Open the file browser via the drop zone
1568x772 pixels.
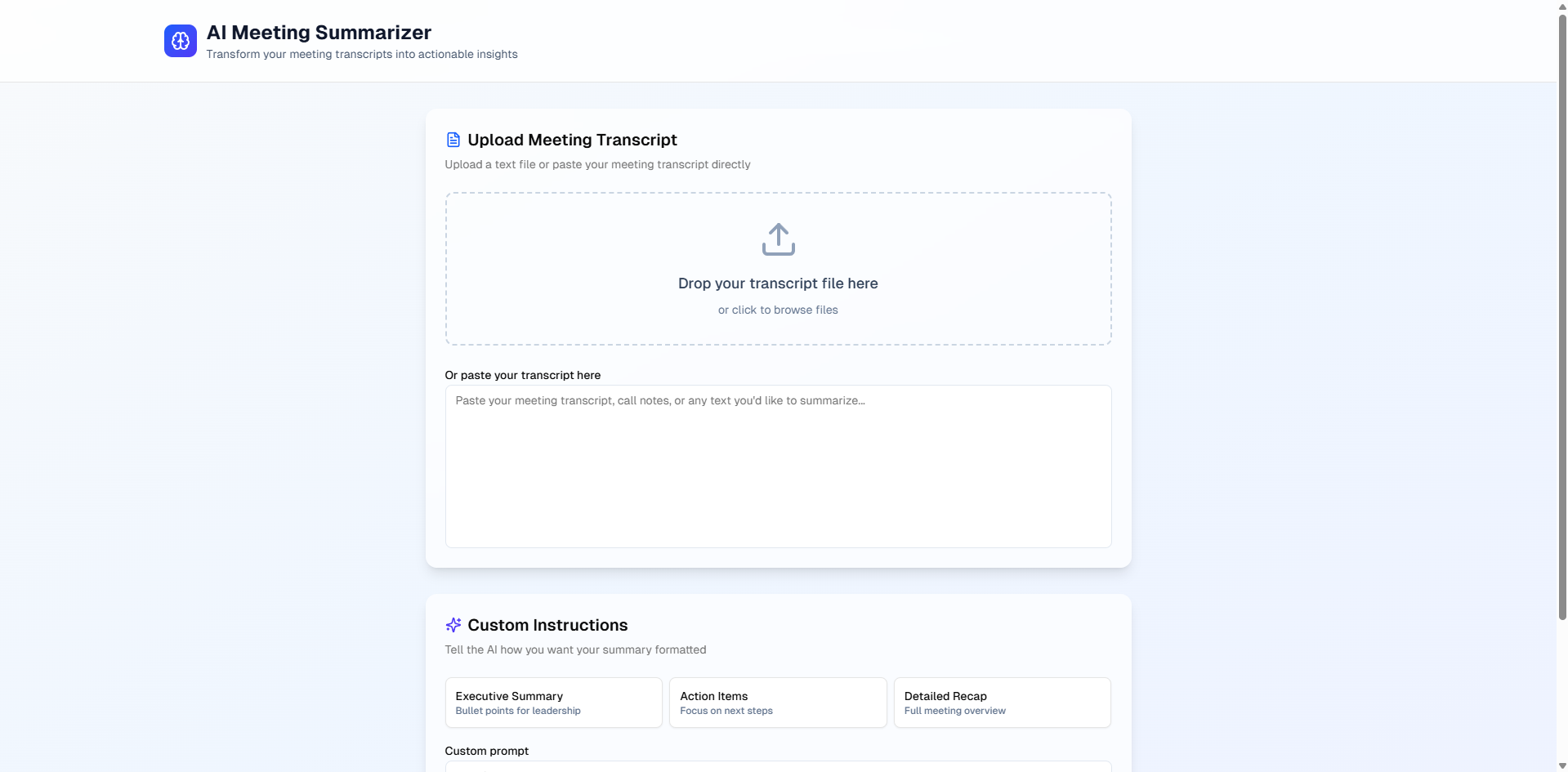coord(777,269)
